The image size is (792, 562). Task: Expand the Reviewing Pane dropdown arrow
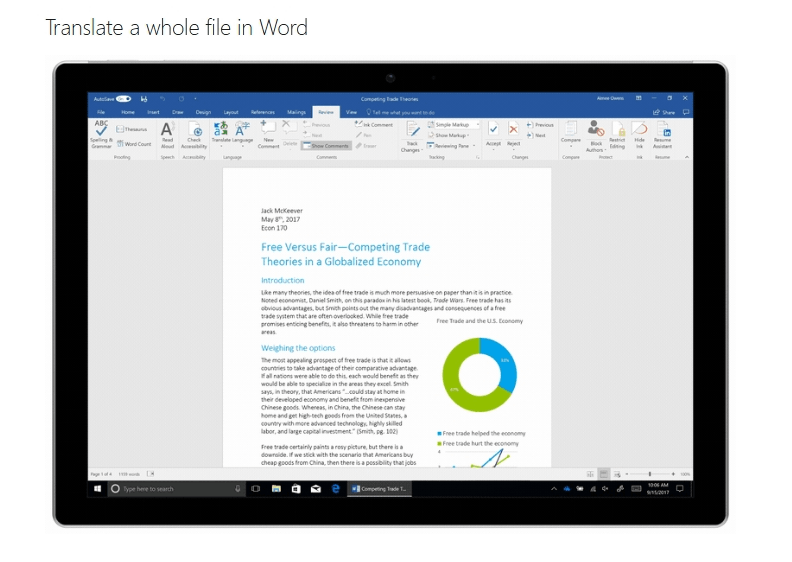(474, 145)
